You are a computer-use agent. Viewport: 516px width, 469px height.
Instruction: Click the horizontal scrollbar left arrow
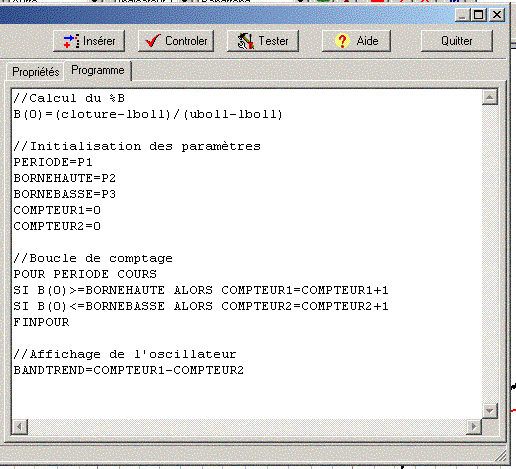point(20,426)
